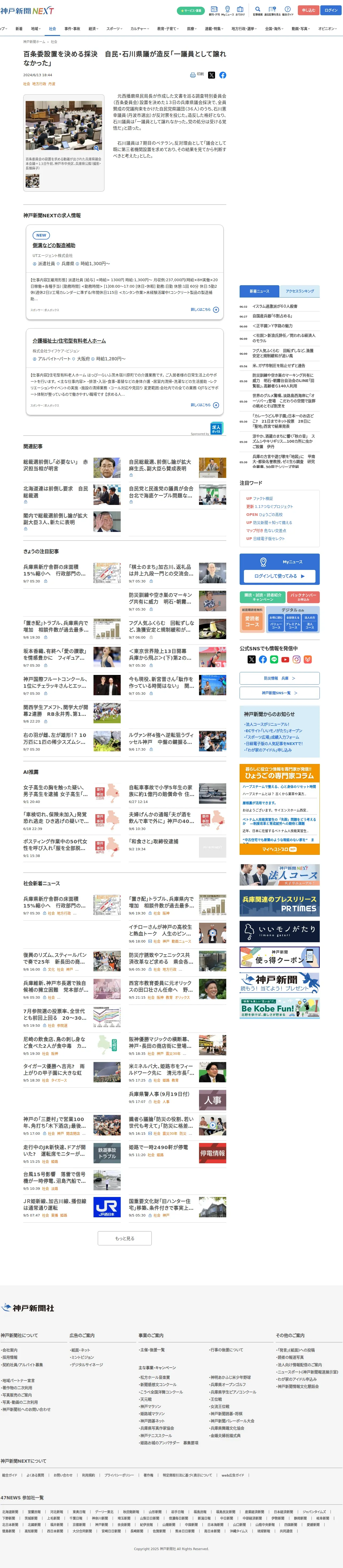Open ranking item イスラム過激派が60人殺害
Viewport: 343px width, 1568px height.
(275, 306)
